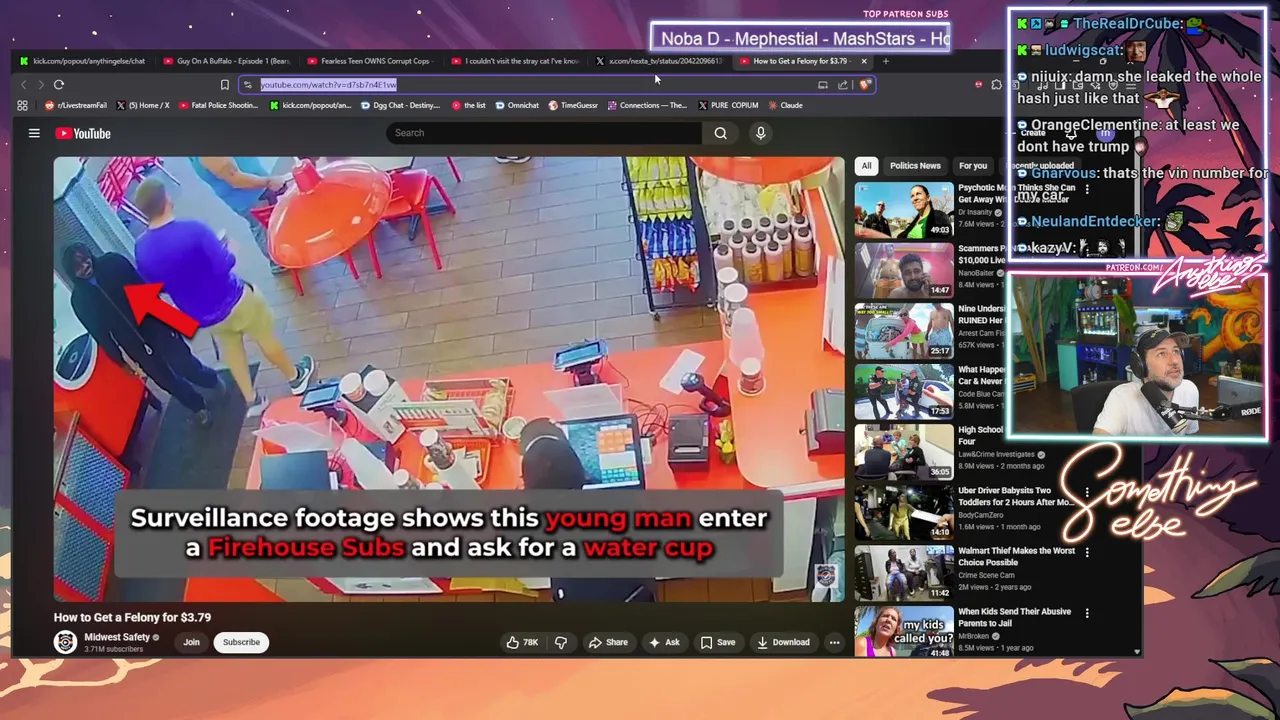The image size is (1280, 720).
Task: Open options for Uber Driver Babysits video
Action: point(1087,492)
